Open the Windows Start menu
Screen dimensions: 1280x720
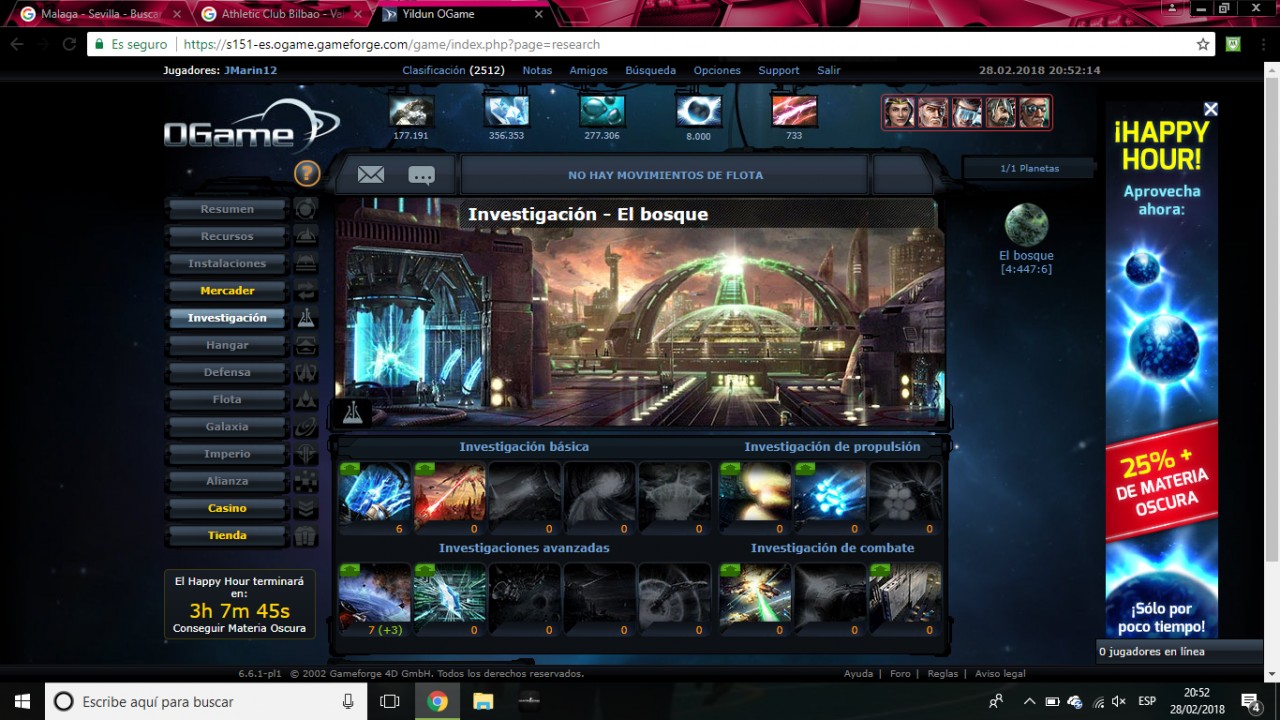click(x=21, y=701)
